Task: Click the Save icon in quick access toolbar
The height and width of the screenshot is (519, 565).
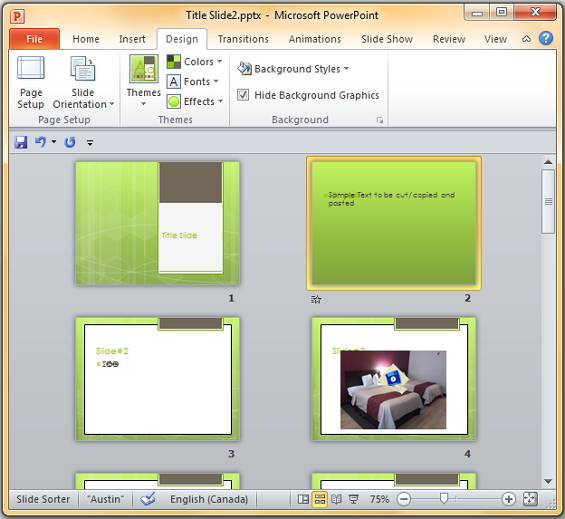Action: 21,142
